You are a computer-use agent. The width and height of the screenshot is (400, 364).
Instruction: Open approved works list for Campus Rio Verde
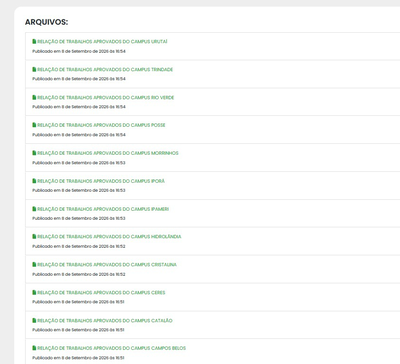tap(106, 98)
